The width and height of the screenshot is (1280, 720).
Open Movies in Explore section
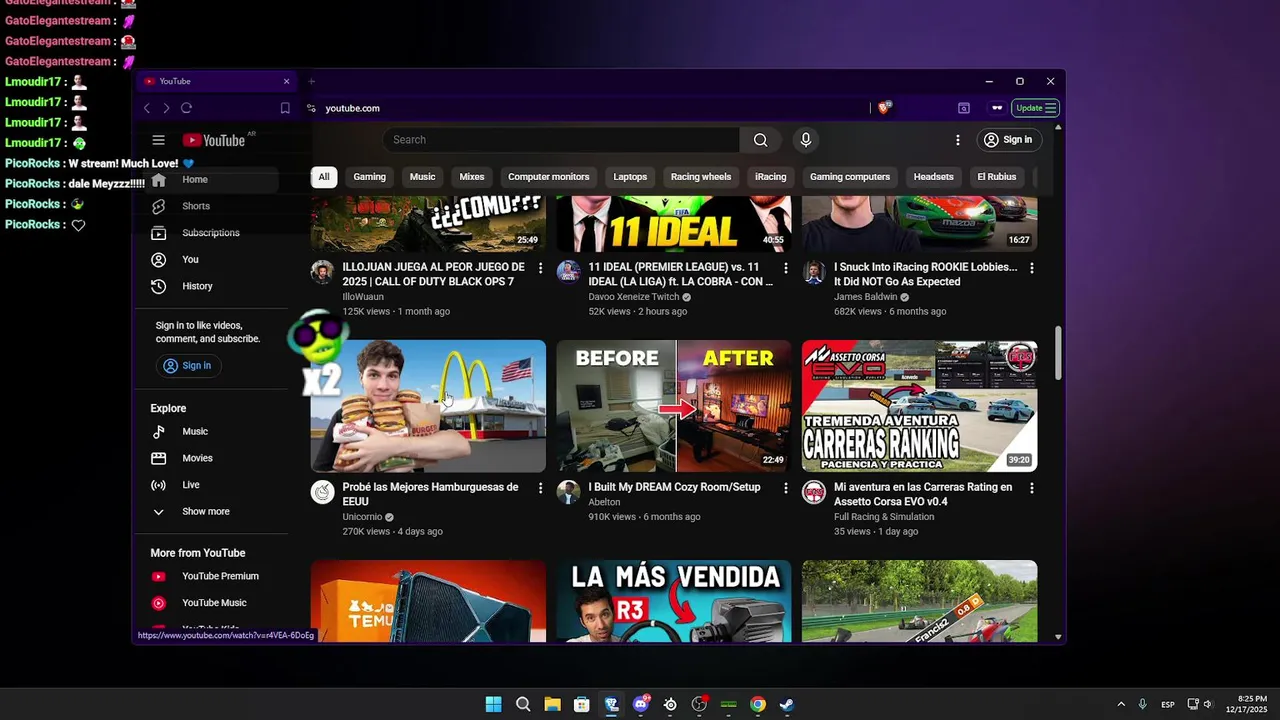(212, 458)
